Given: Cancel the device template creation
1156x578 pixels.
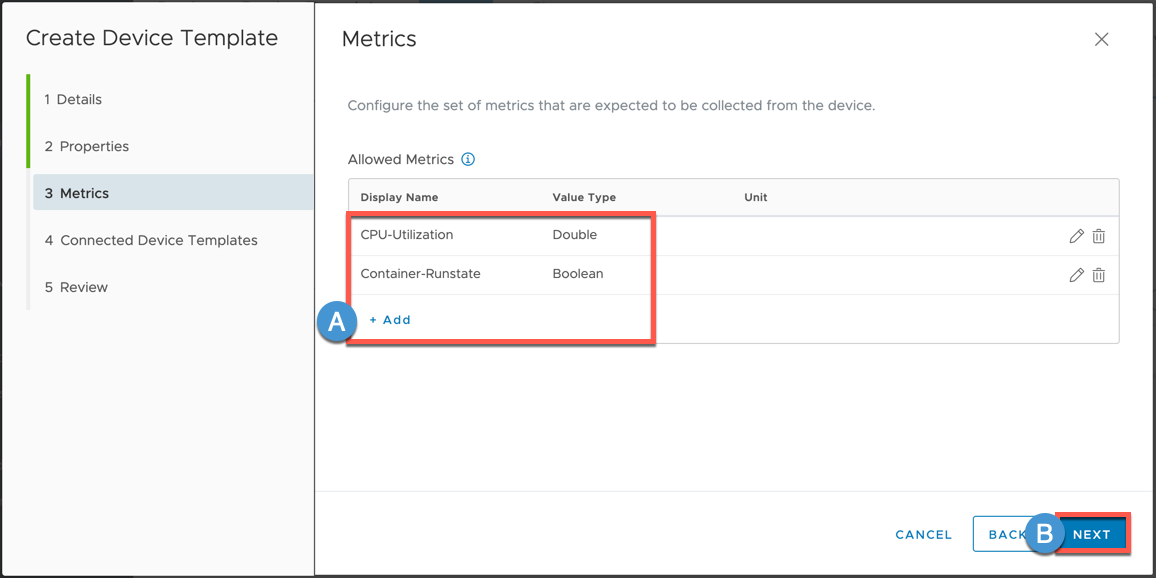Looking at the screenshot, I should tap(923, 535).
